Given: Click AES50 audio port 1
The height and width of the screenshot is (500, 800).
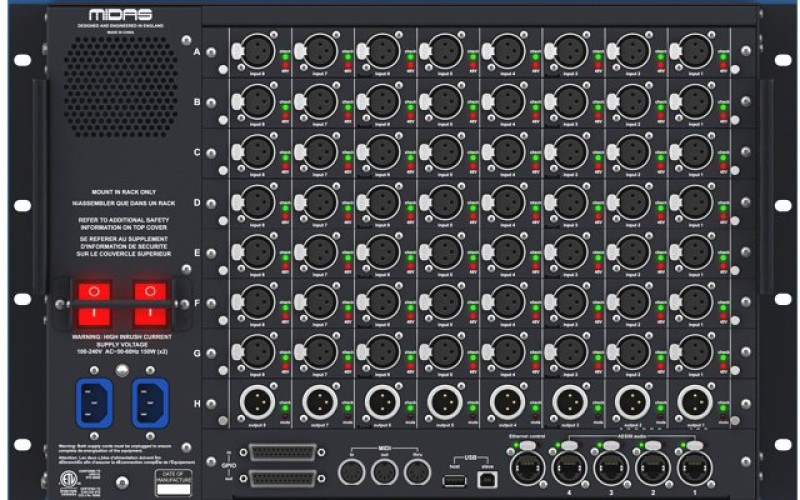Looking at the screenshot, I should coord(694,467).
